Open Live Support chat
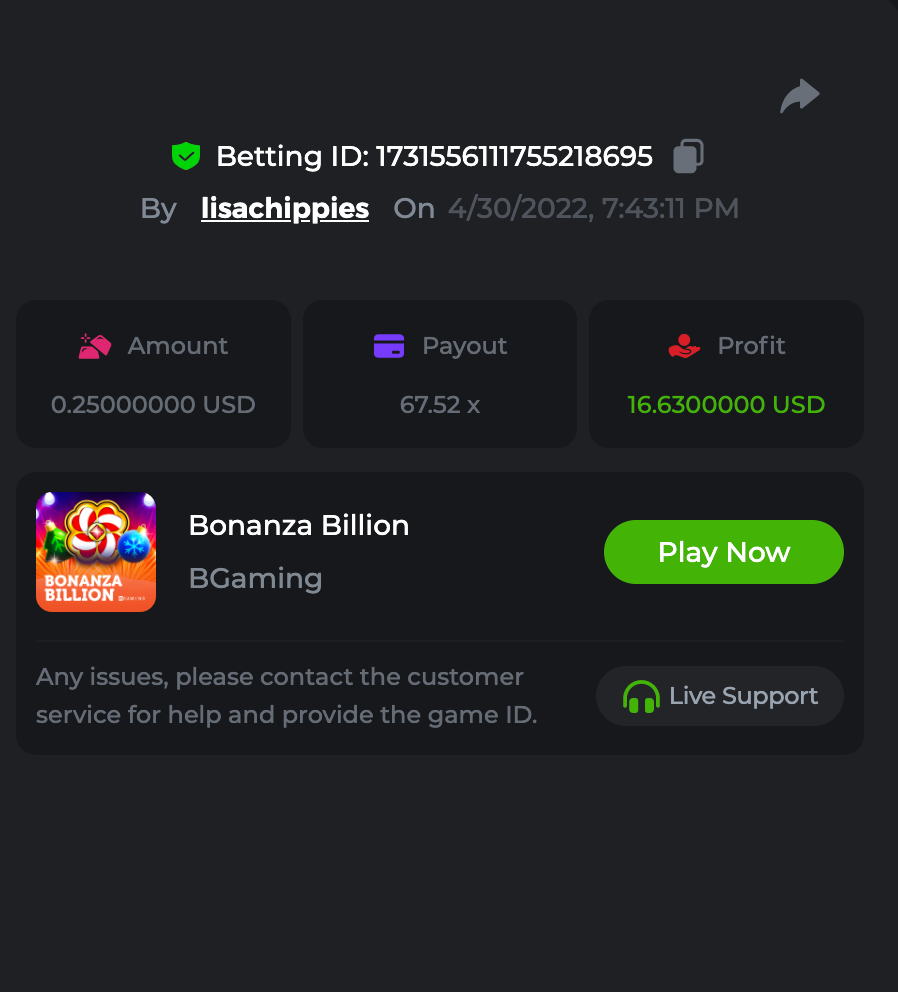Screen dimensions: 898x992 (x=720, y=696)
